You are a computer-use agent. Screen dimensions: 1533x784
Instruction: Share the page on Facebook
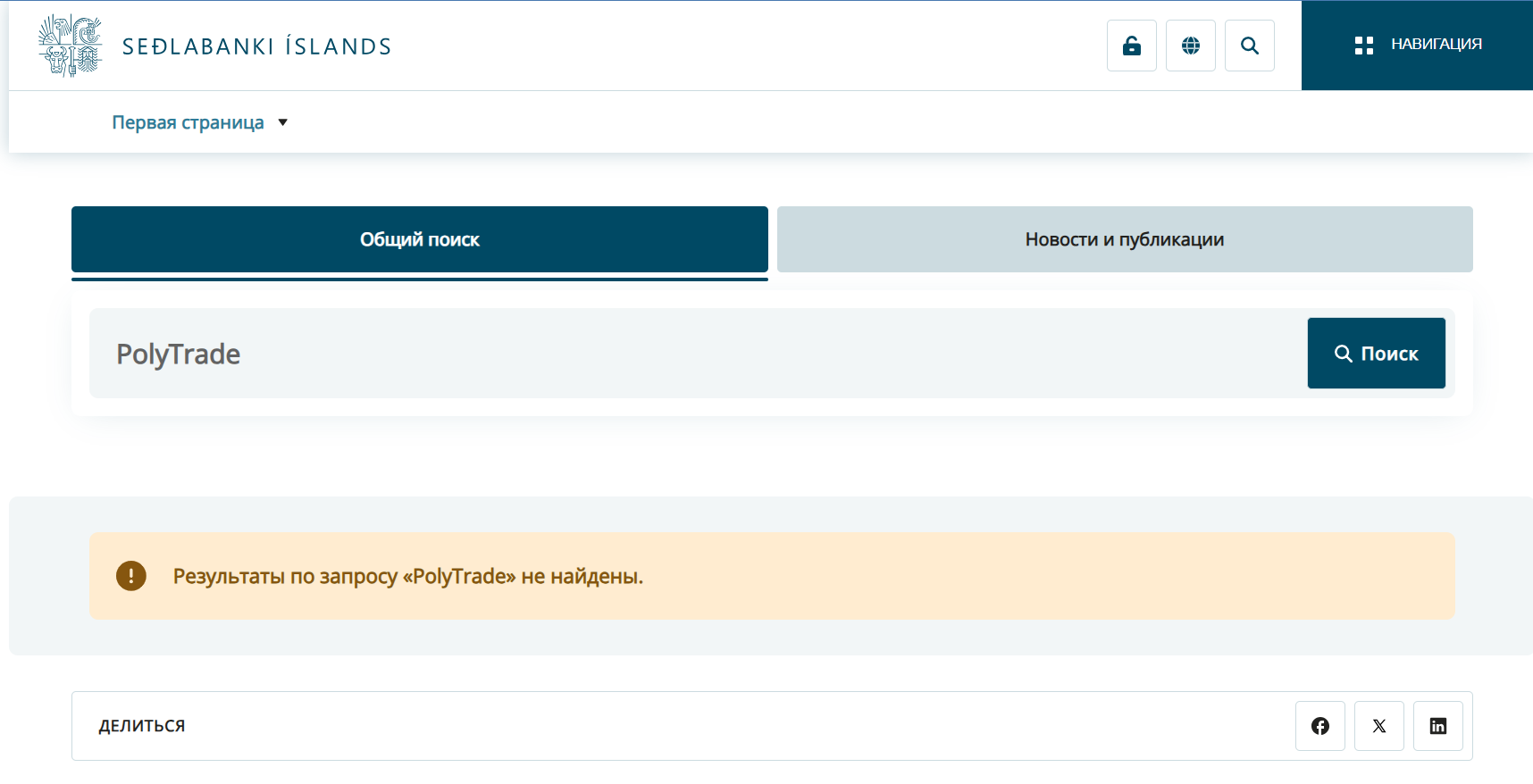(1320, 726)
